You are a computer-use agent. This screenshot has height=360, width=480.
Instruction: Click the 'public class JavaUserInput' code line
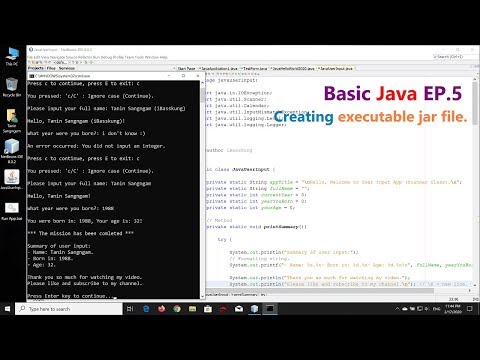coord(240,169)
